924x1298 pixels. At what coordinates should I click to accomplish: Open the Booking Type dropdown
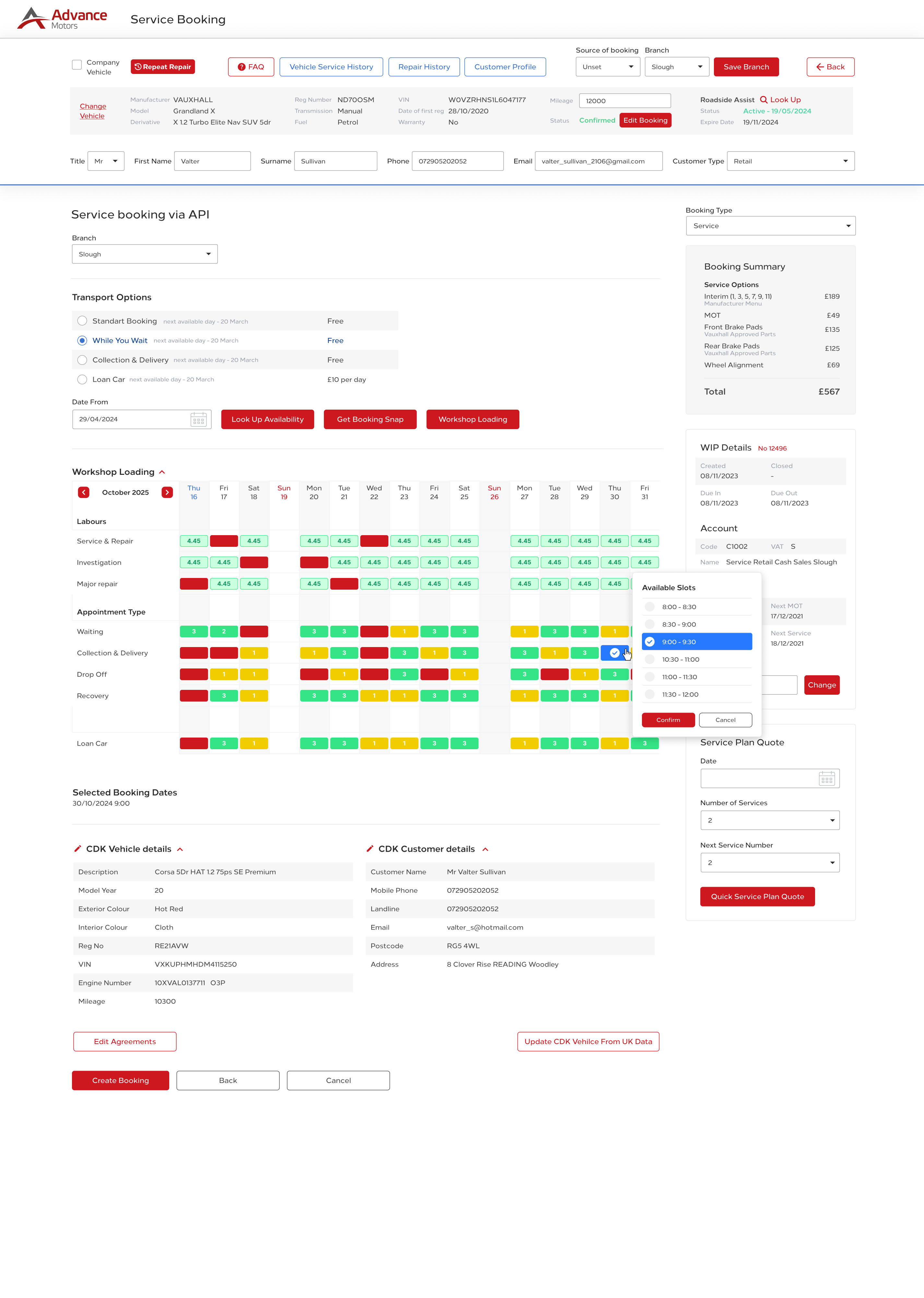(x=770, y=226)
